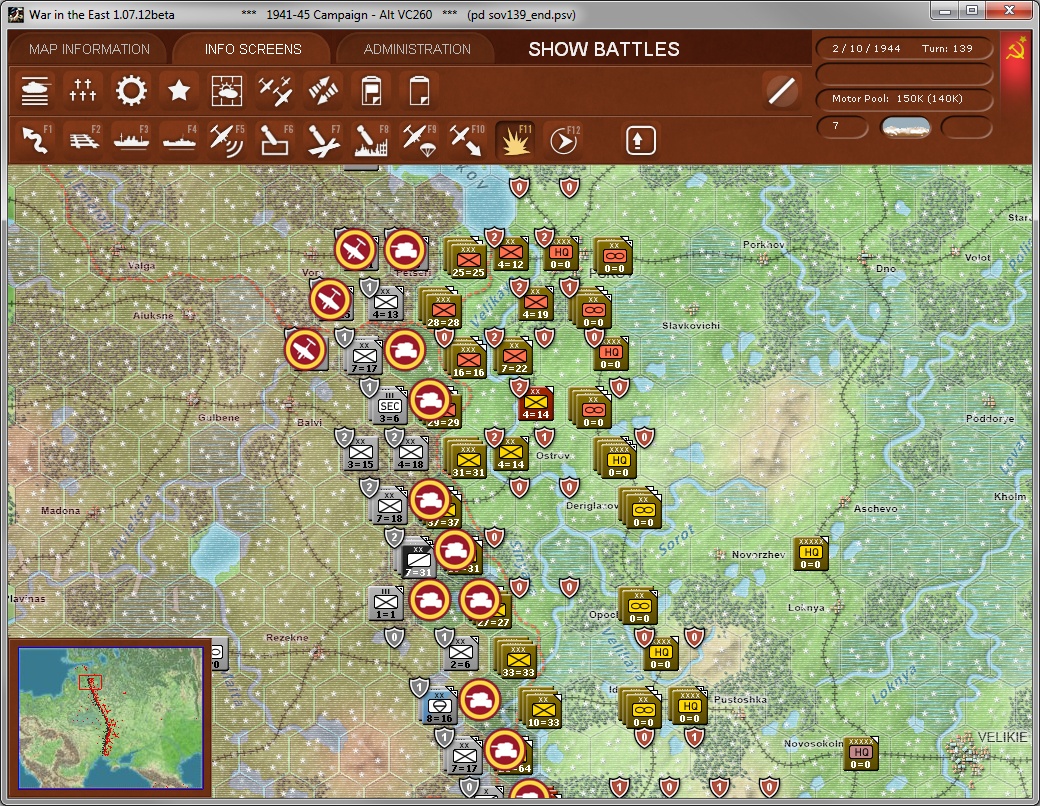Screen dimensions: 1040x806
Task: Switch to the Info Screens tab
Action: (x=253, y=49)
